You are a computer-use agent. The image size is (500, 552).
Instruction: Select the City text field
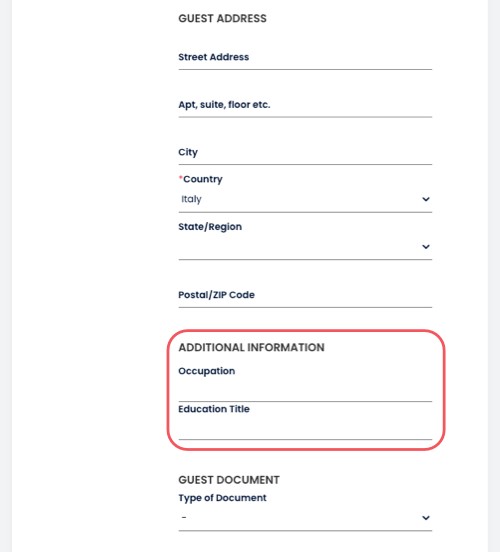tap(305, 152)
